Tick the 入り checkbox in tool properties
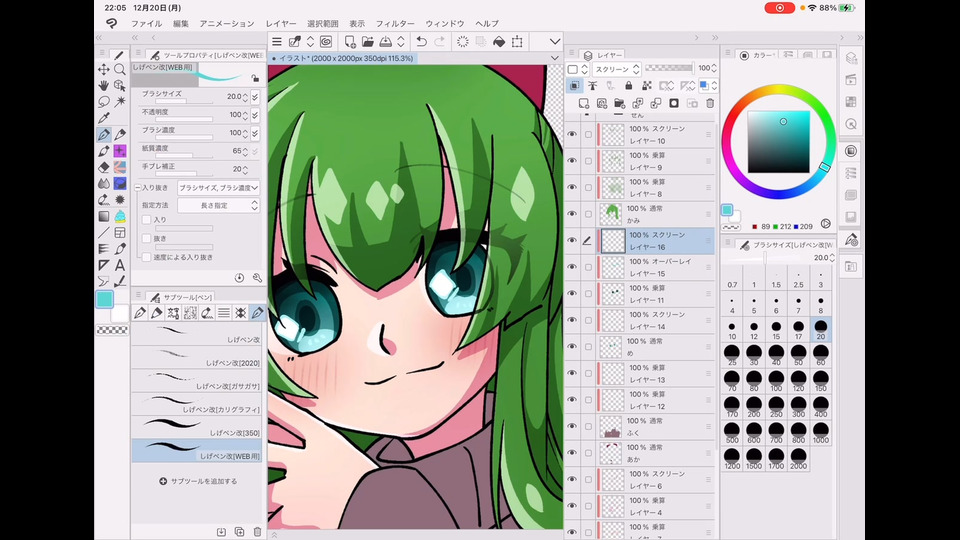 [x=146, y=219]
